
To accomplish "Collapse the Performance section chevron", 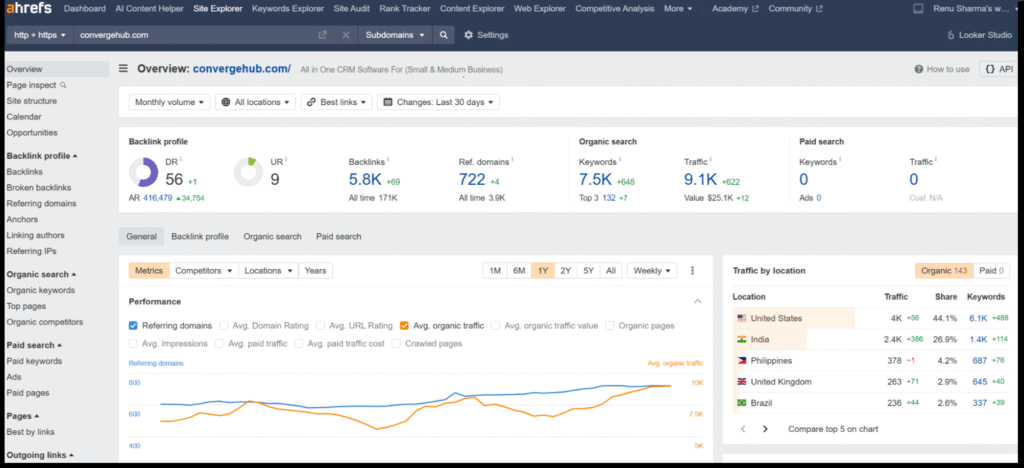I will (x=697, y=301).
